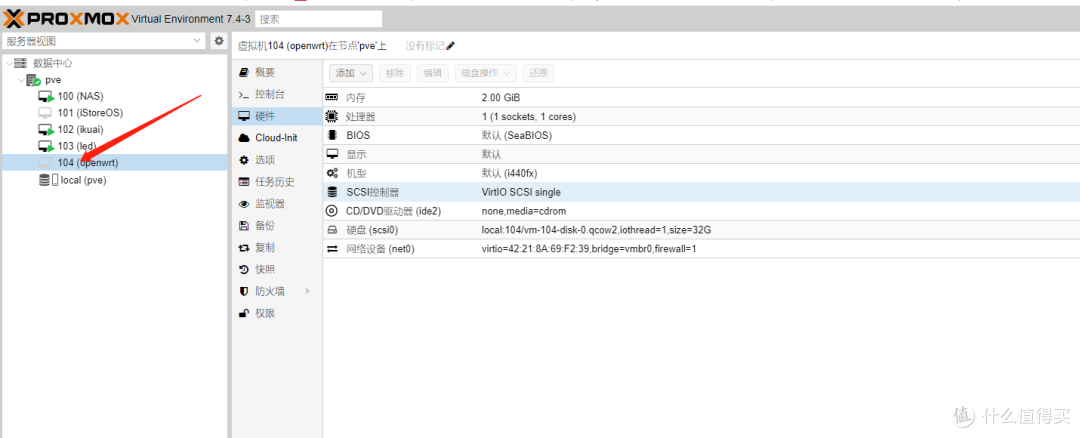The image size is (1080, 438).
Task: Click the 2.00 GiB memory value
Action: [501, 98]
